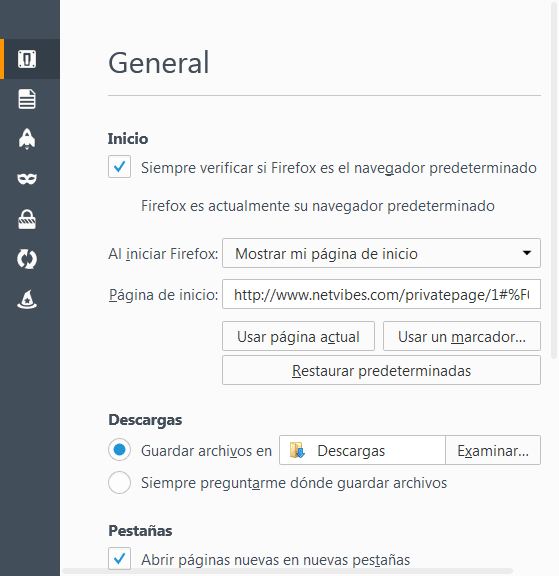Click Usar página actual button
The image size is (559, 576).
coord(298,336)
